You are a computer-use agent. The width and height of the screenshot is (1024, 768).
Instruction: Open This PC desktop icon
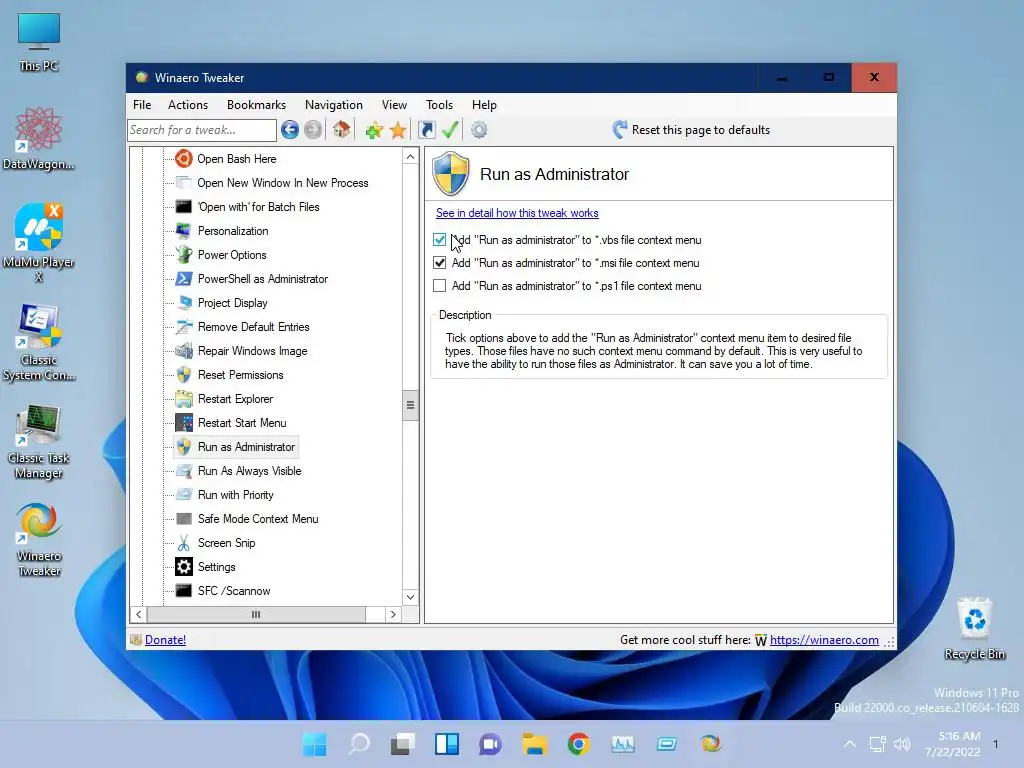click(39, 41)
